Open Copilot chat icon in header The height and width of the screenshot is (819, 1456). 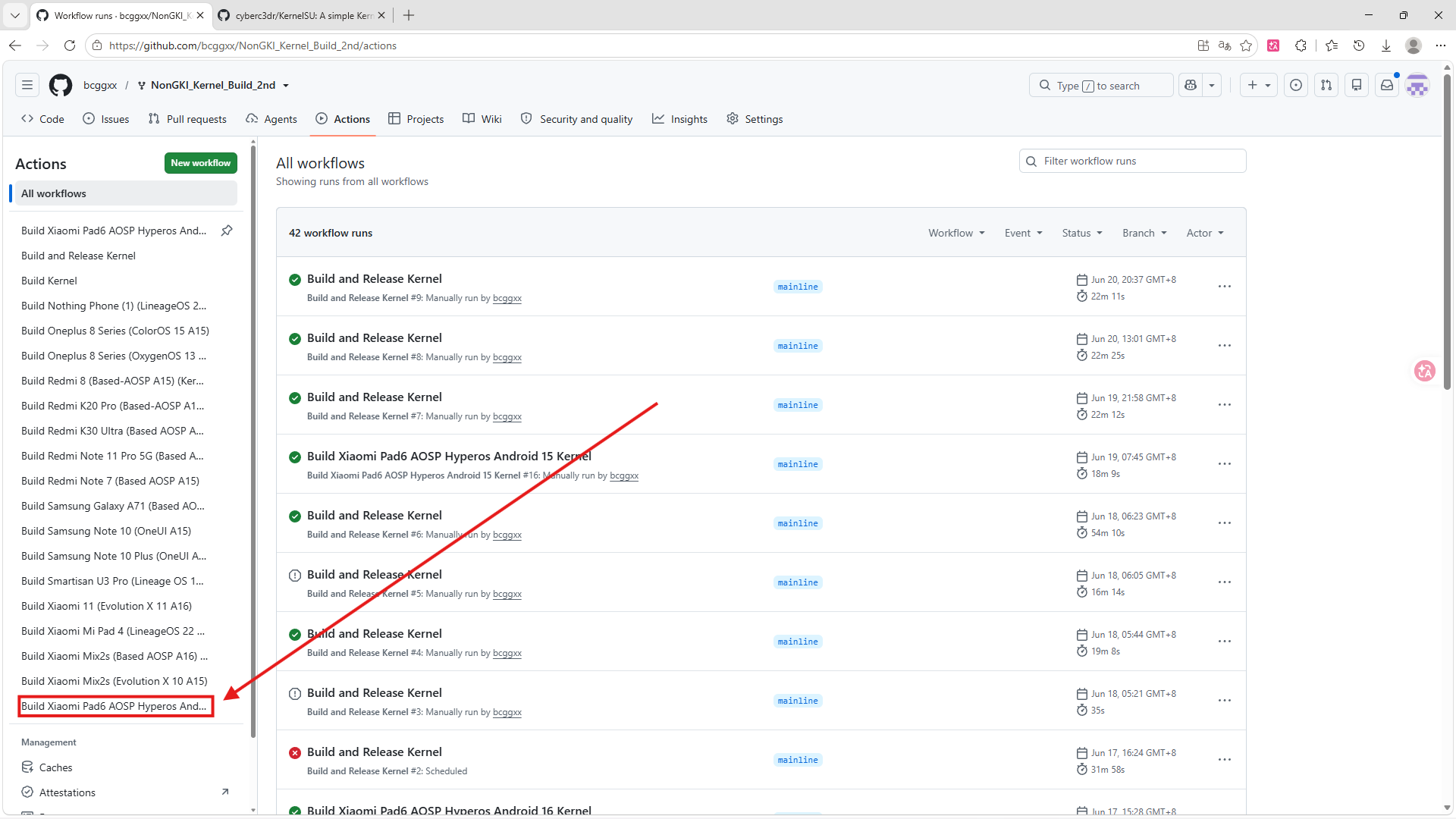1191,85
